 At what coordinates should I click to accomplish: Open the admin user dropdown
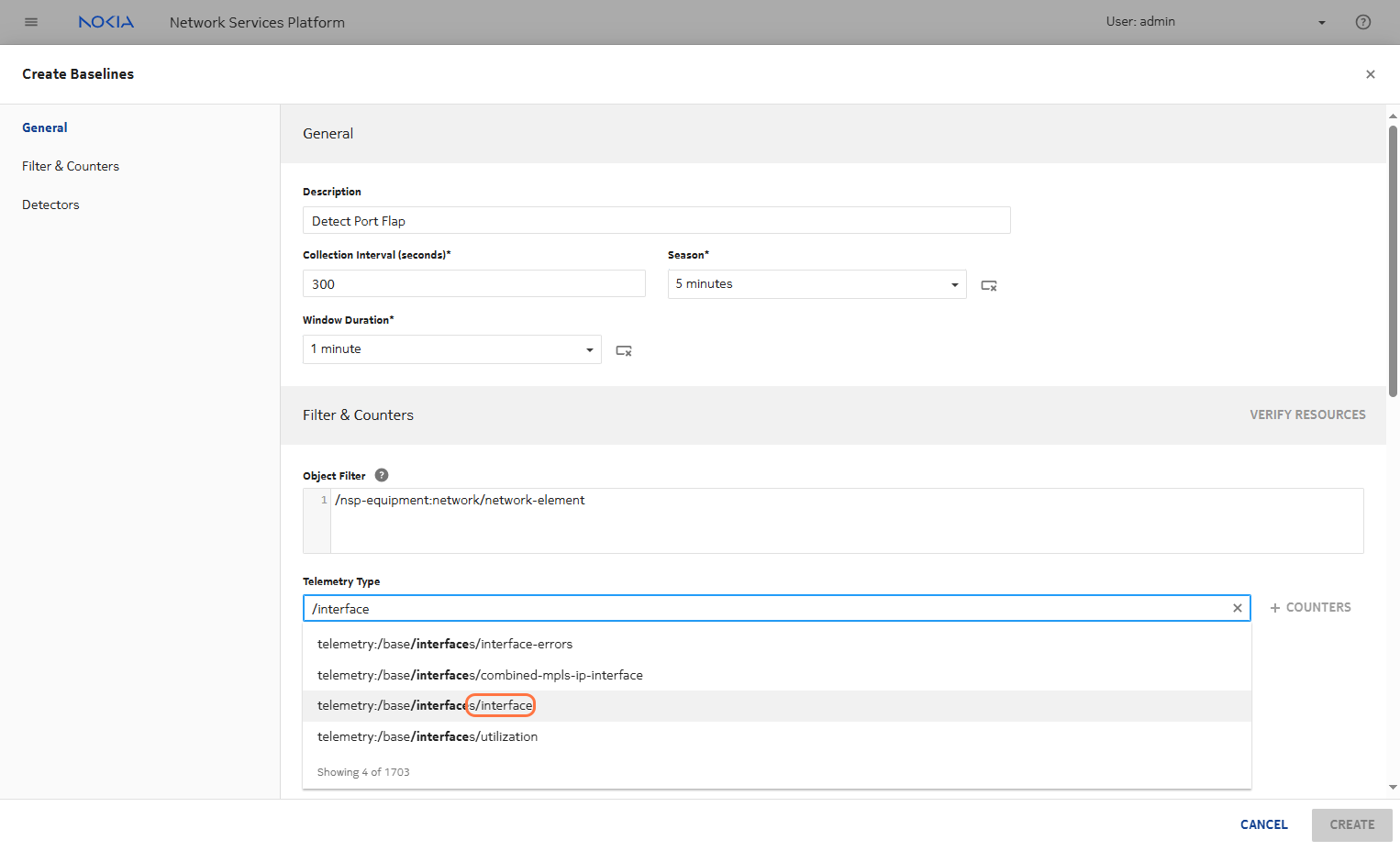pyautogui.click(x=1321, y=23)
